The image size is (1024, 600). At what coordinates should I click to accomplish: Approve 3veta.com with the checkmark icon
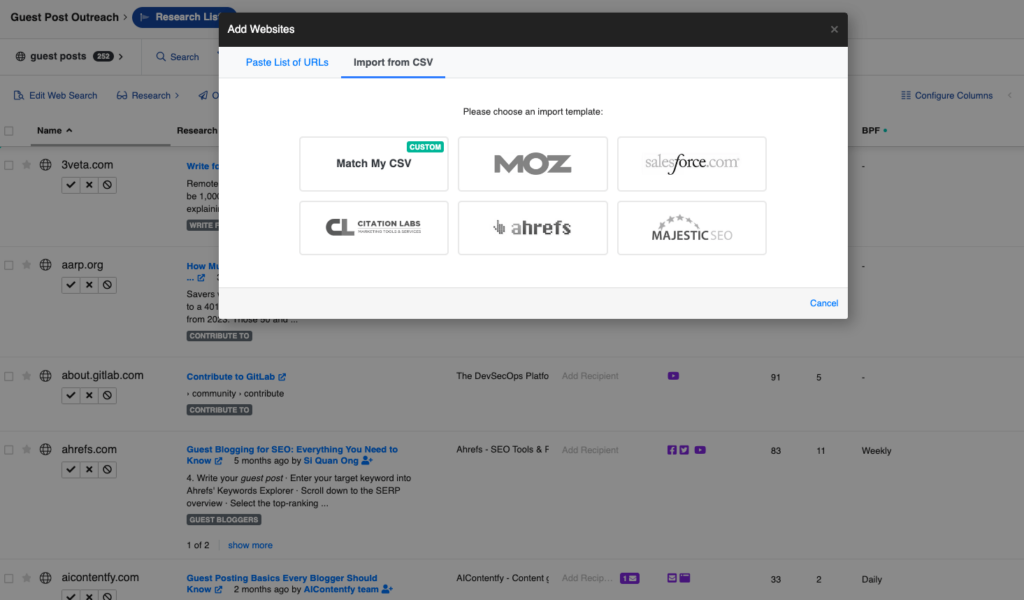[70, 184]
